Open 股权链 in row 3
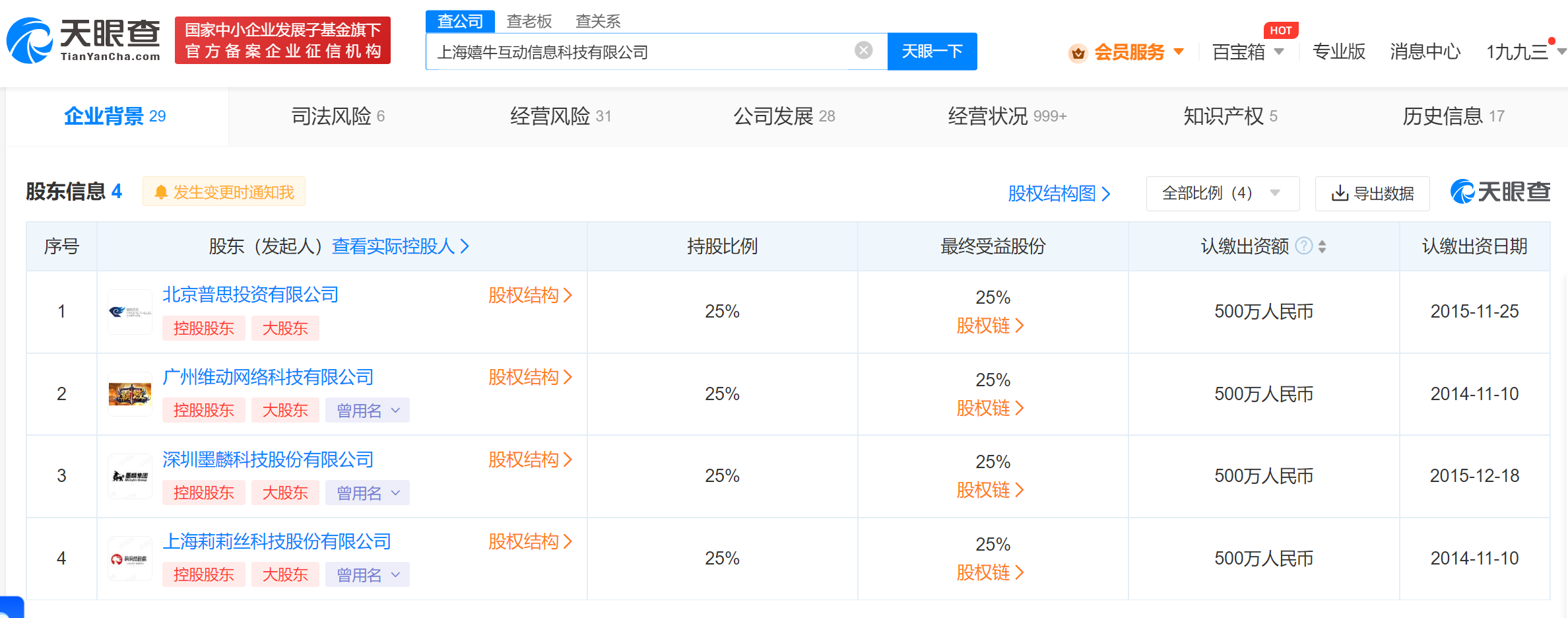Screen dimensions: 1568x618 (x=990, y=490)
